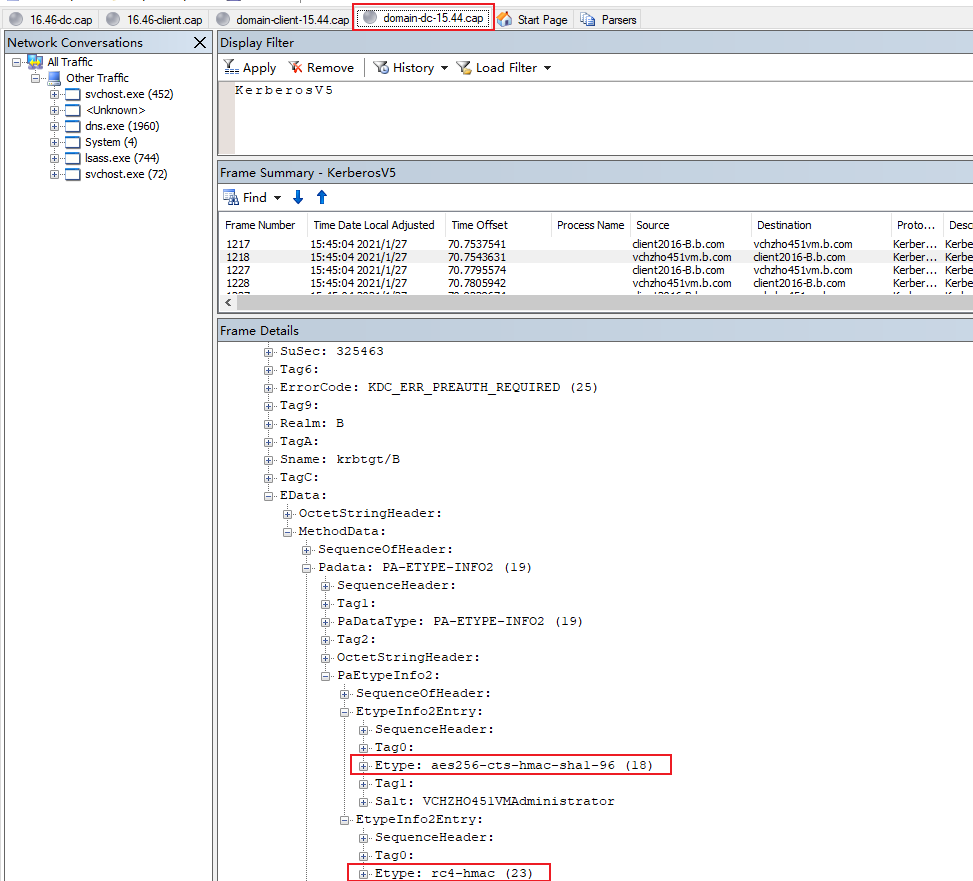The width and height of the screenshot is (973, 881).
Task: Open the Find dropdown arrow
Action: point(277,198)
